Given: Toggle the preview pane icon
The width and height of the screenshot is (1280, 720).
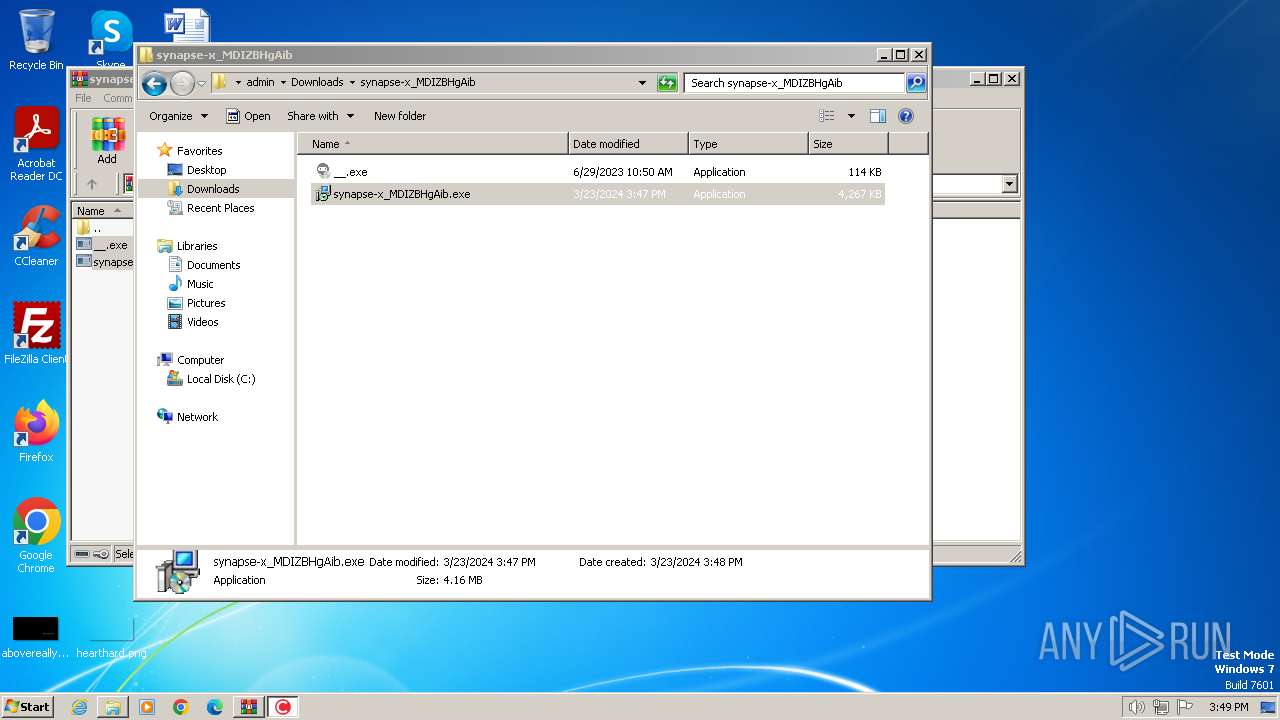Looking at the screenshot, I should [878, 116].
